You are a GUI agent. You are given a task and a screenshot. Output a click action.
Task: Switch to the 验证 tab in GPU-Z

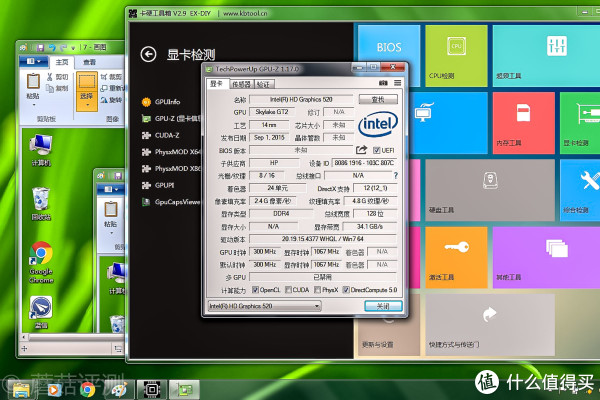click(263, 84)
